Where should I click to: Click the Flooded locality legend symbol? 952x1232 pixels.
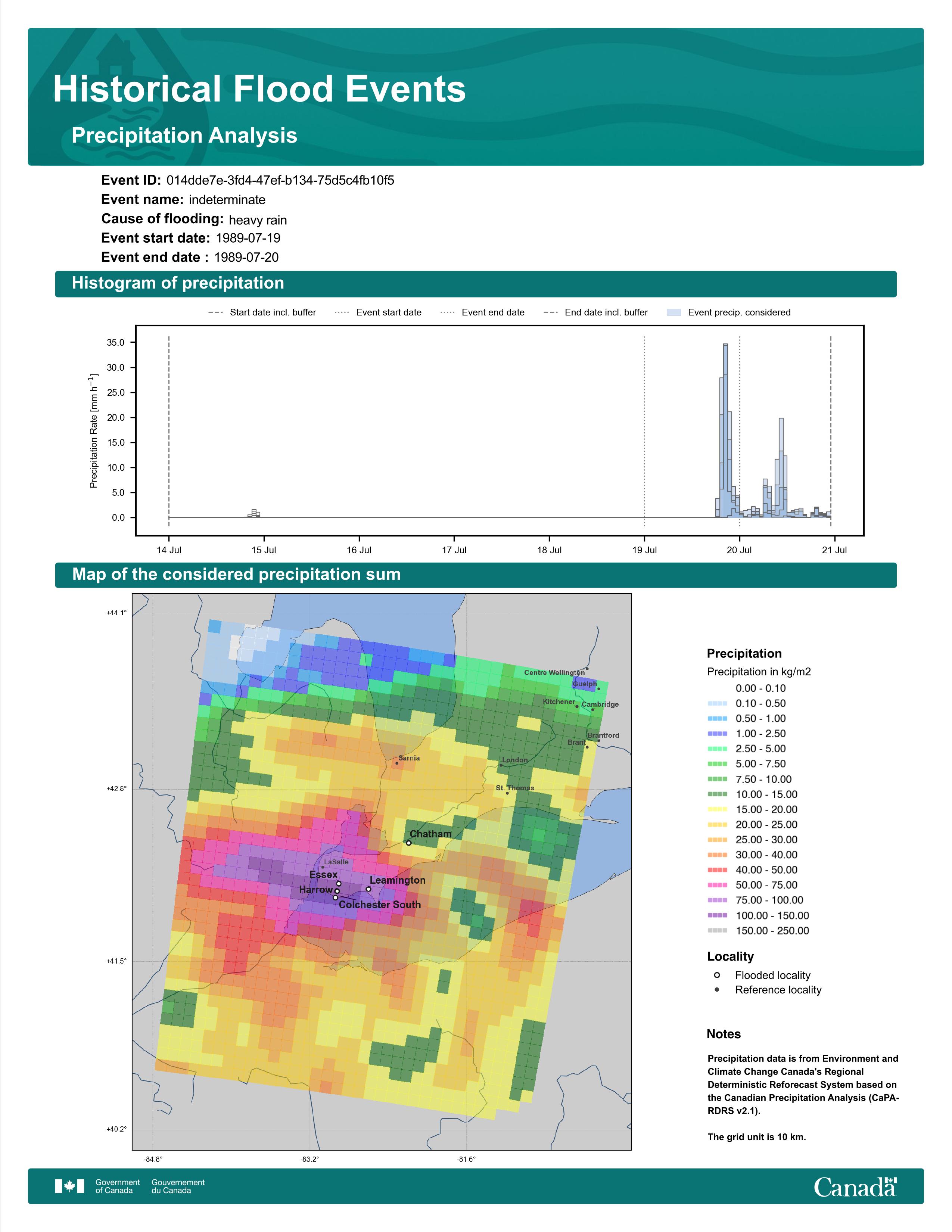(x=717, y=975)
